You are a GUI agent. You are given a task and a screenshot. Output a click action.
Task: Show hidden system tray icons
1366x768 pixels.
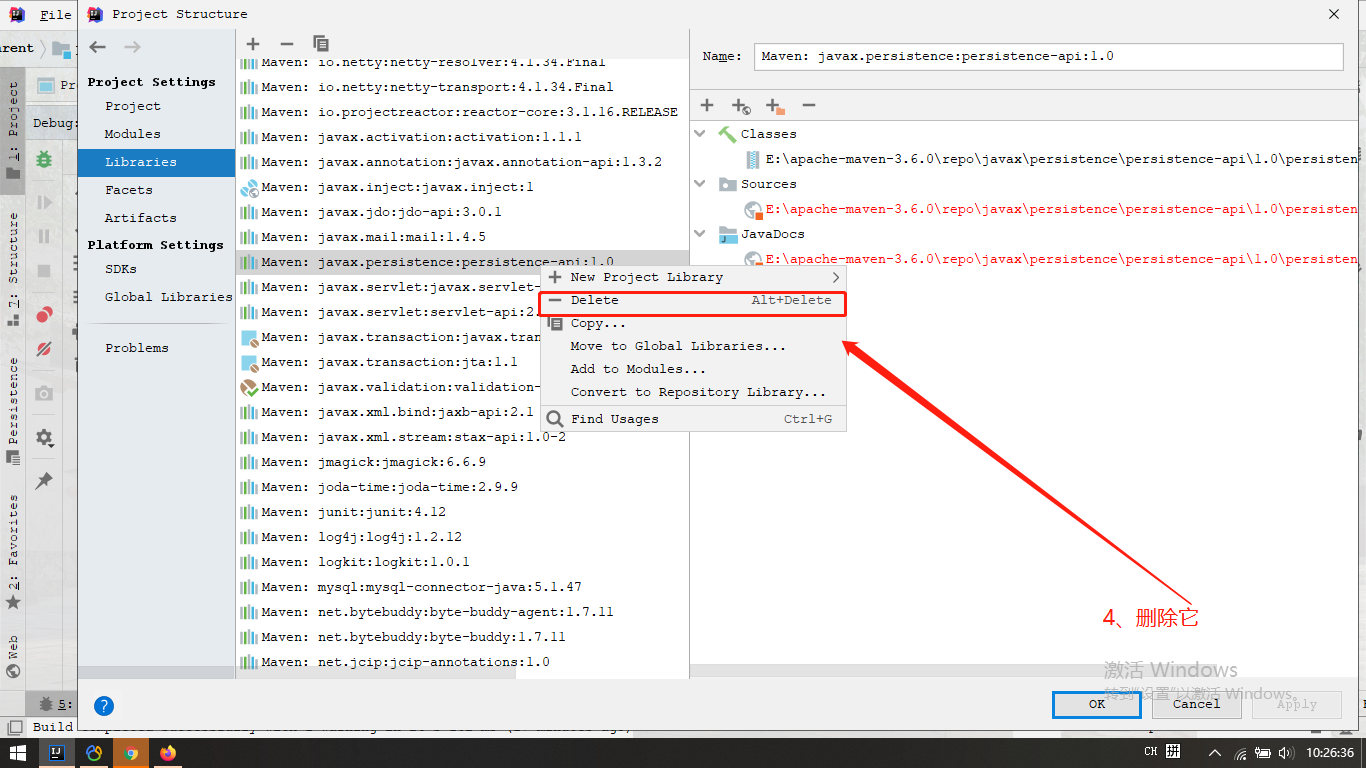point(1214,753)
